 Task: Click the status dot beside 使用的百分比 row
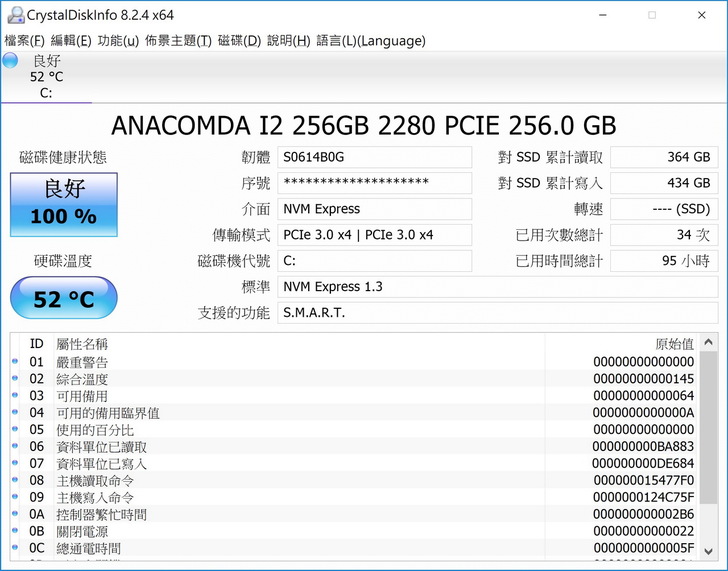15,430
